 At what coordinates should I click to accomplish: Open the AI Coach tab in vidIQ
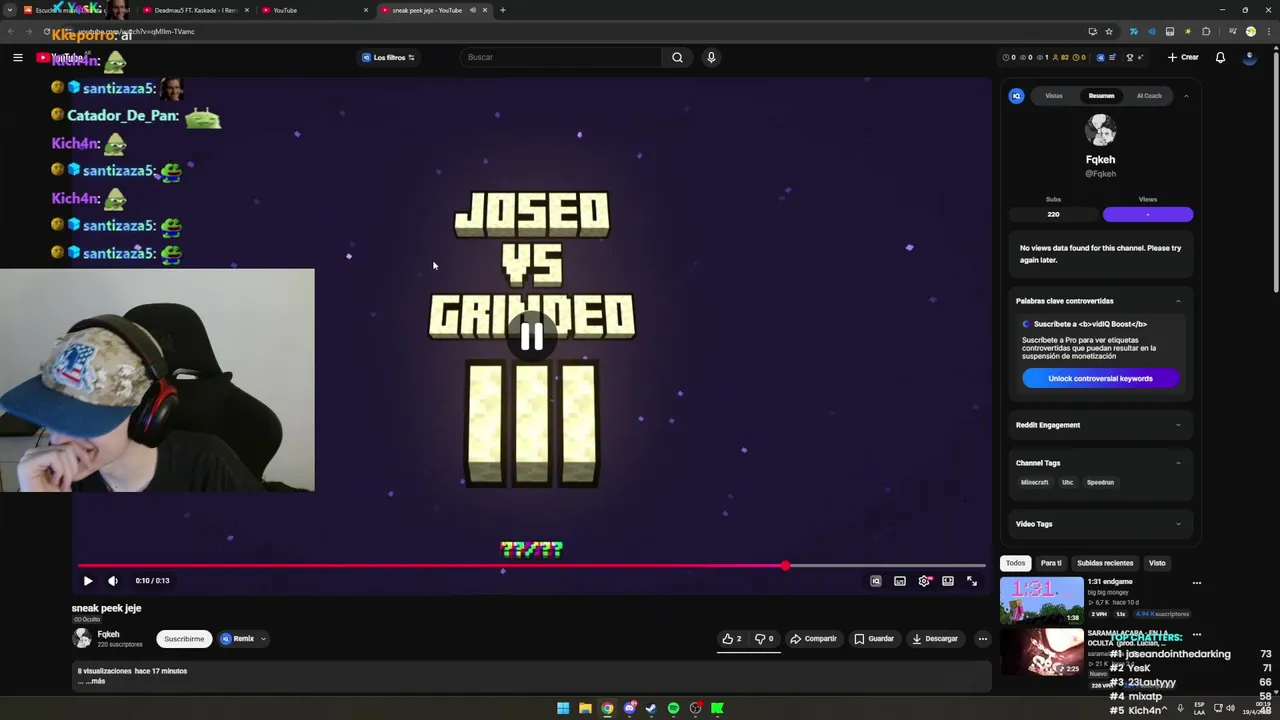point(1149,96)
